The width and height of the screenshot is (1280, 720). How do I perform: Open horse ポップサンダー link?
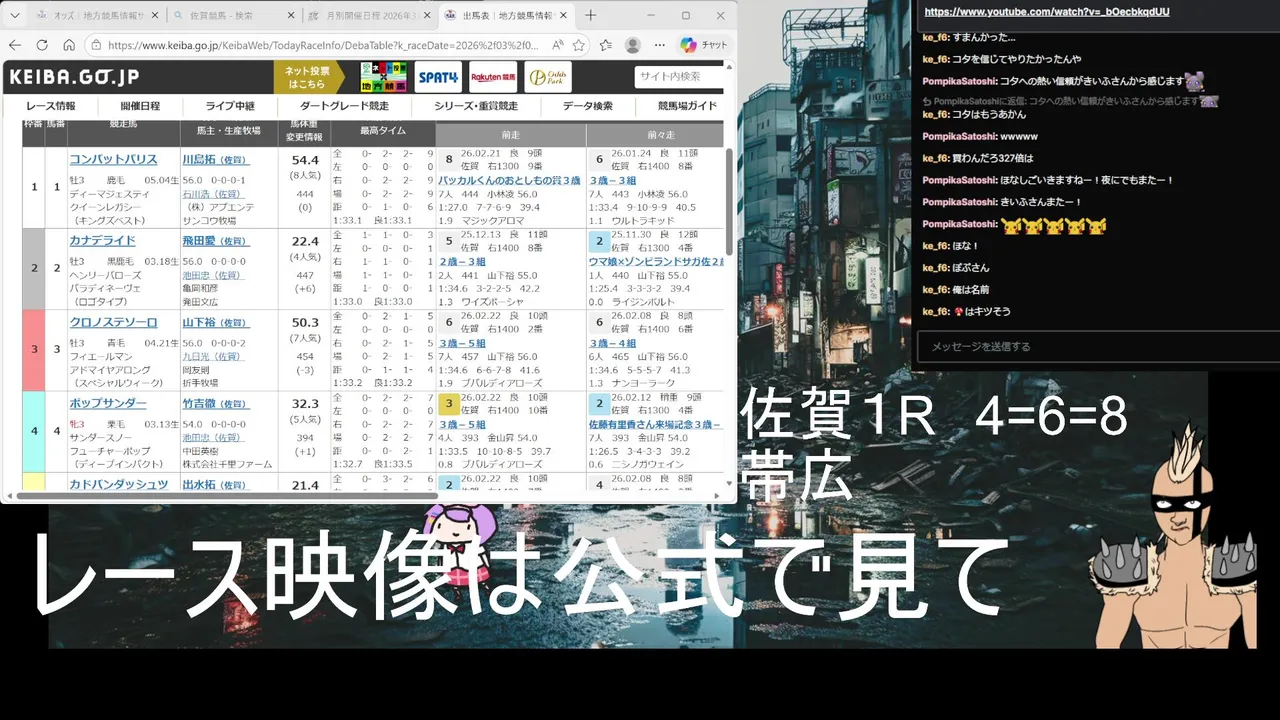click(108, 403)
